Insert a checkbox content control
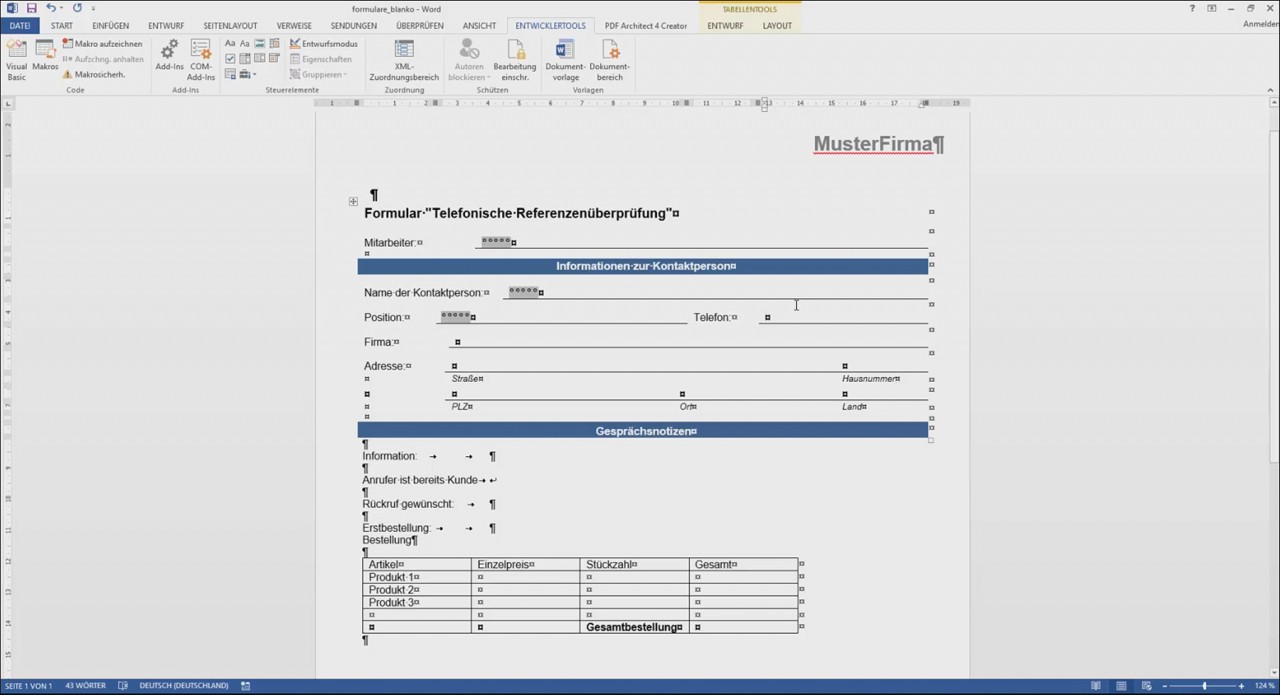The width and height of the screenshot is (1280, 695). 230,58
